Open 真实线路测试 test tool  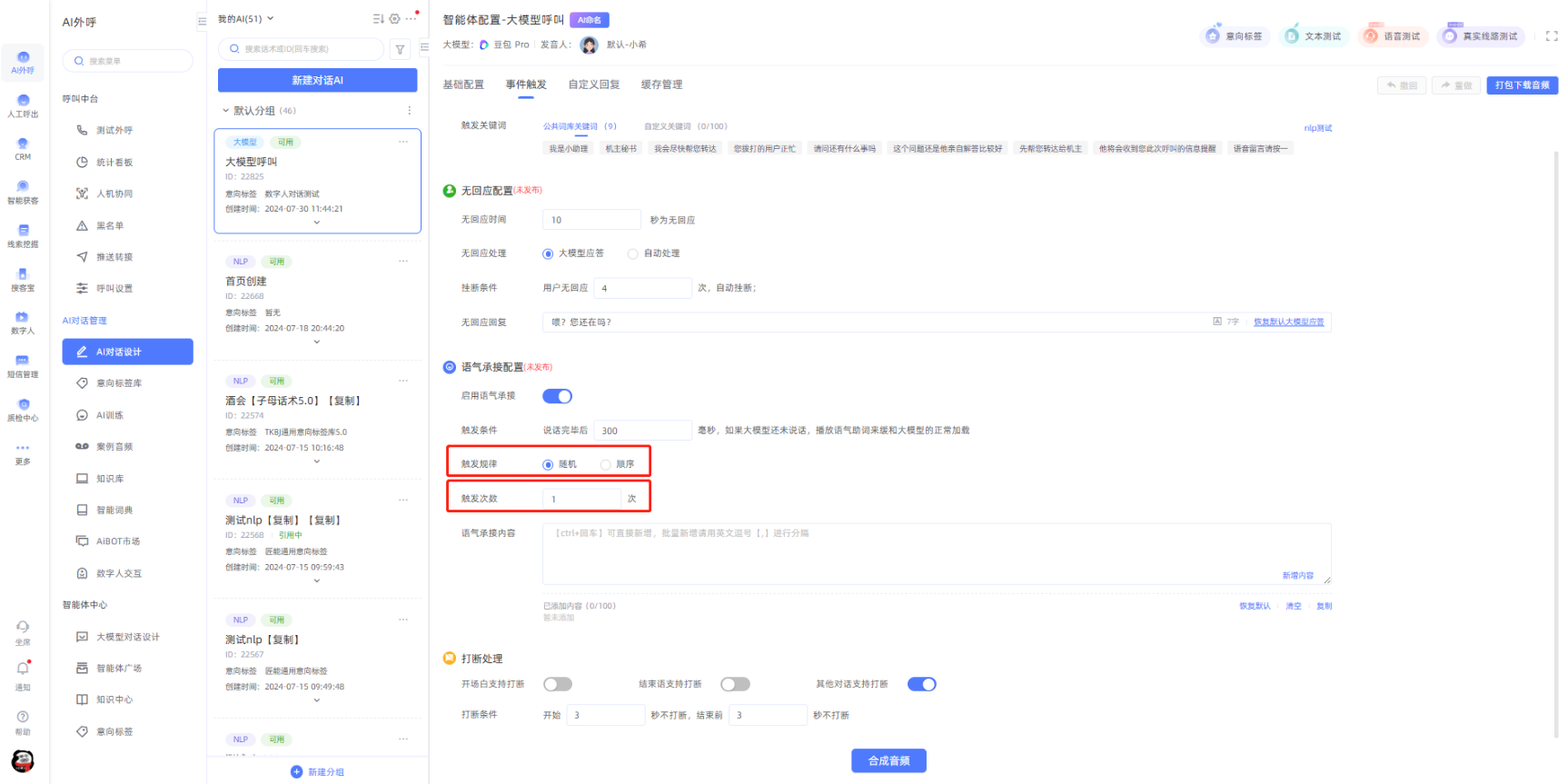click(1480, 36)
